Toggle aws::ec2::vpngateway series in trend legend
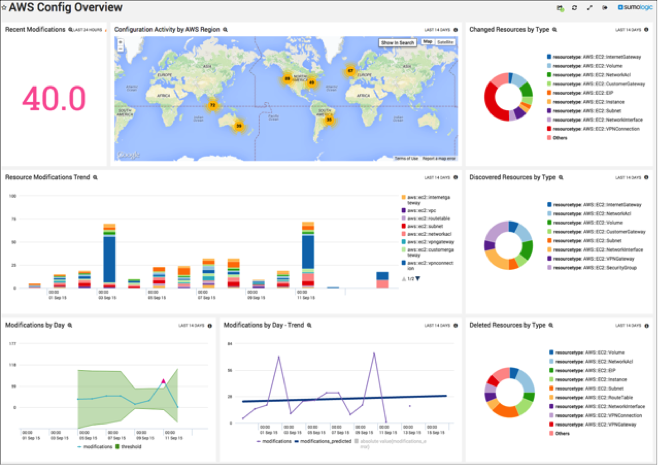The width and height of the screenshot is (658, 465). (x=428, y=242)
